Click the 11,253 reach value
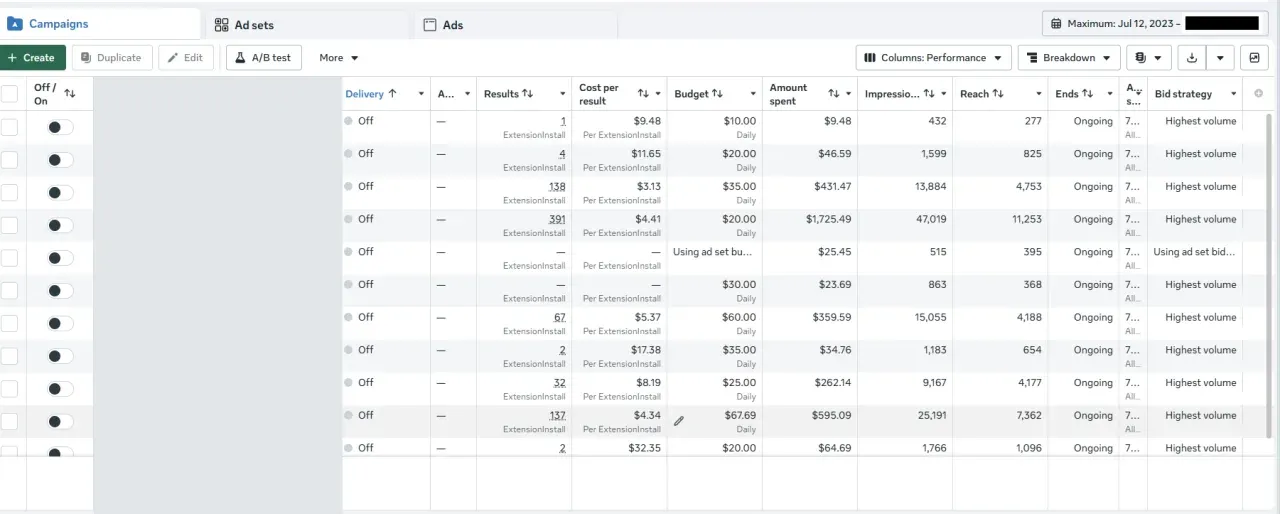 pos(1026,219)
